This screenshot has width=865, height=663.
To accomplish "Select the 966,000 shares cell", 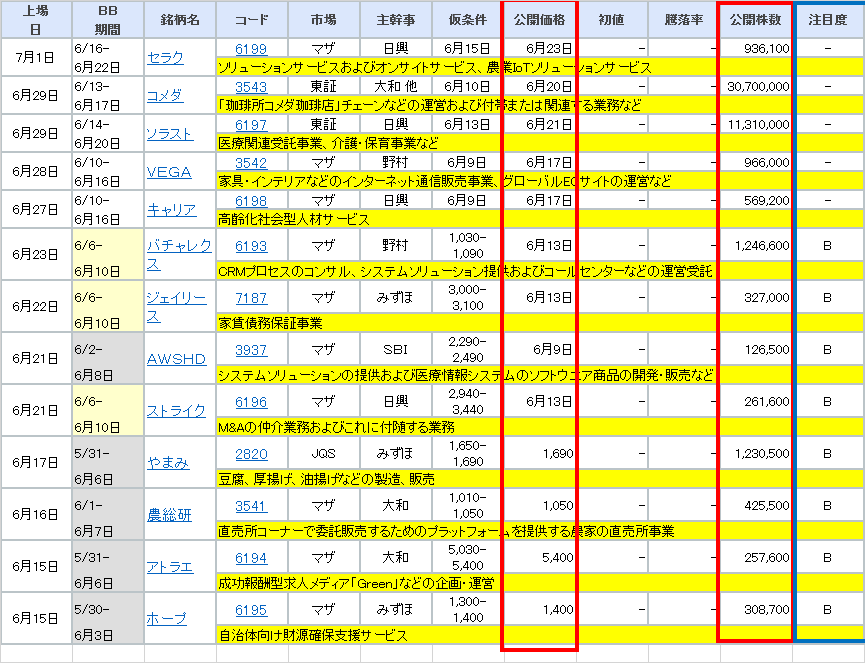I will coord(756,163).
